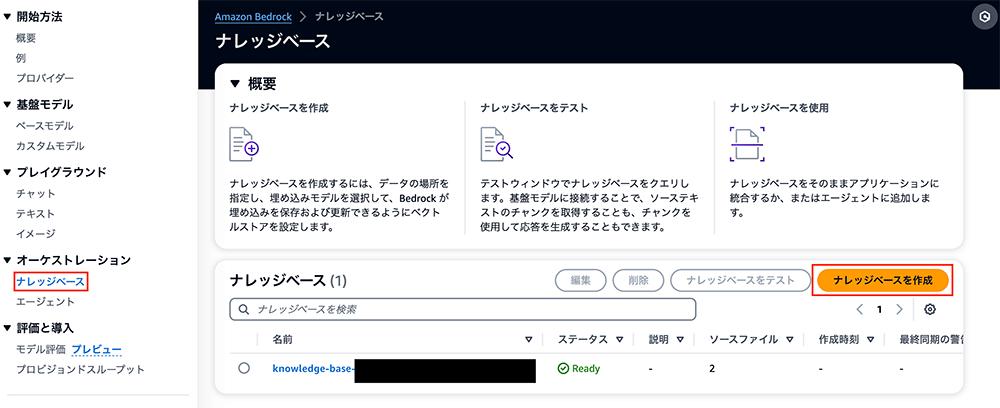Collapse the プレイグラウンド sidebar section
The width and height of the screenshot is (1000, 408).
click(8, 172)
